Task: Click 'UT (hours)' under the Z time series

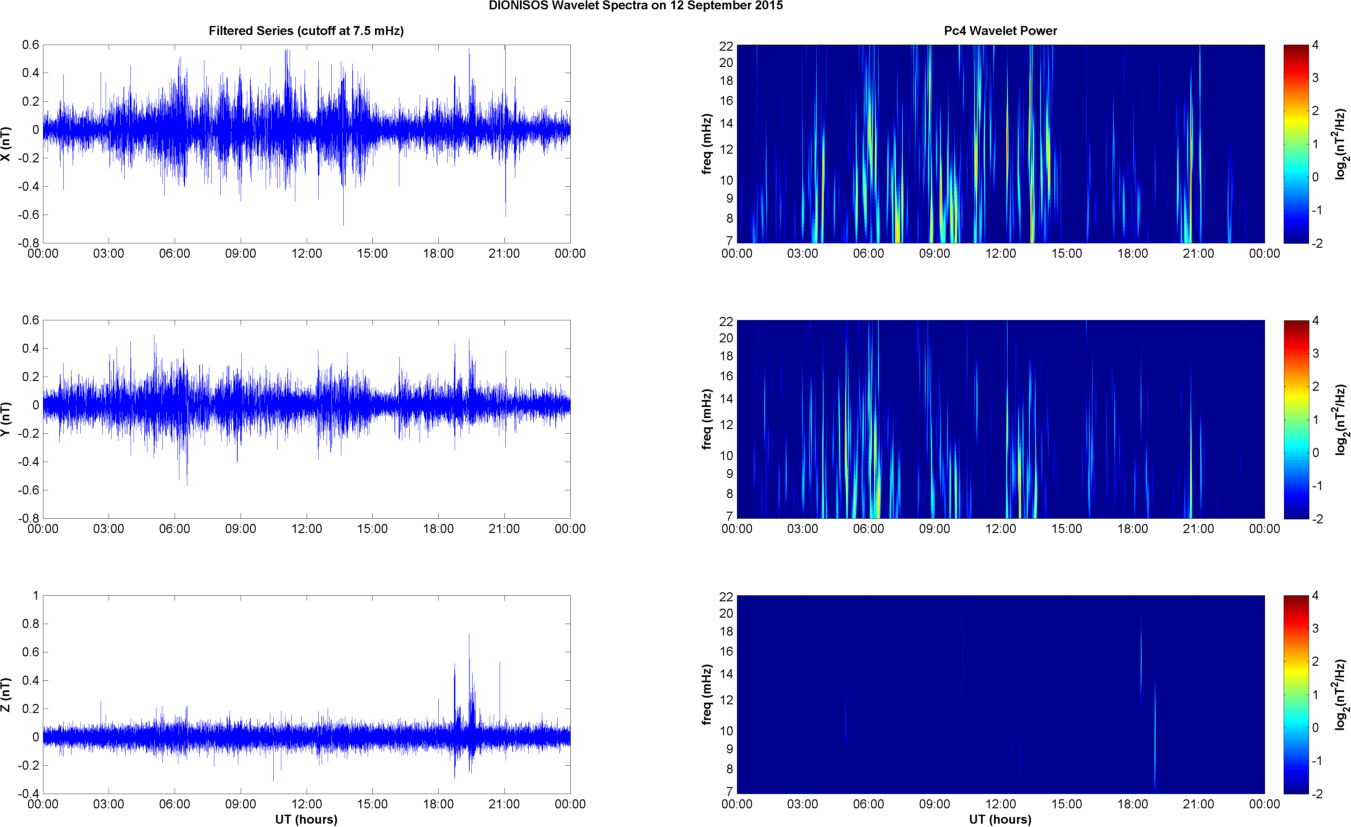Action: [x=306, y=819]
